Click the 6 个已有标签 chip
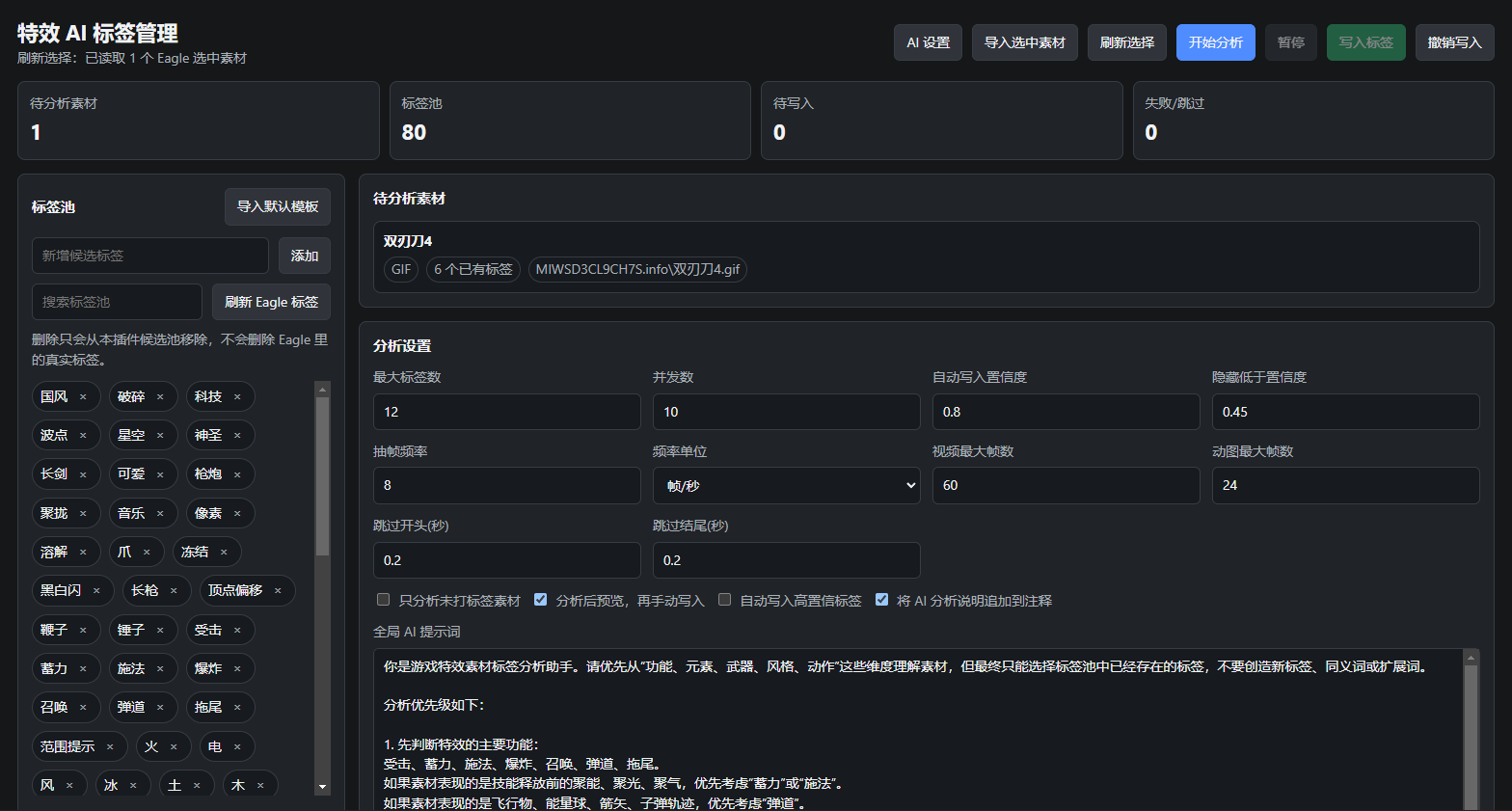 coord(473,269)
